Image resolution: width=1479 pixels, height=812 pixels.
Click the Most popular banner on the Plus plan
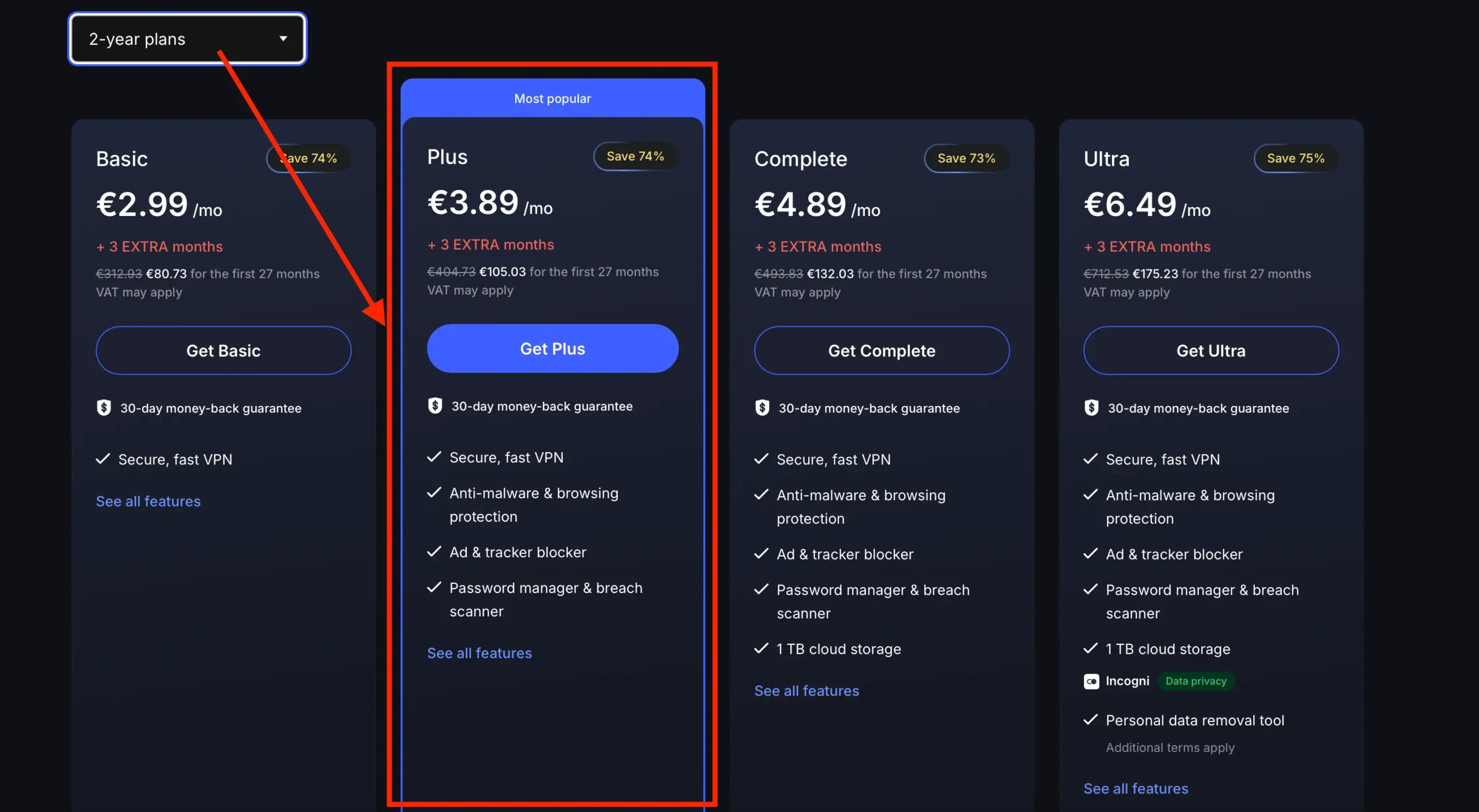pos(552,98)
